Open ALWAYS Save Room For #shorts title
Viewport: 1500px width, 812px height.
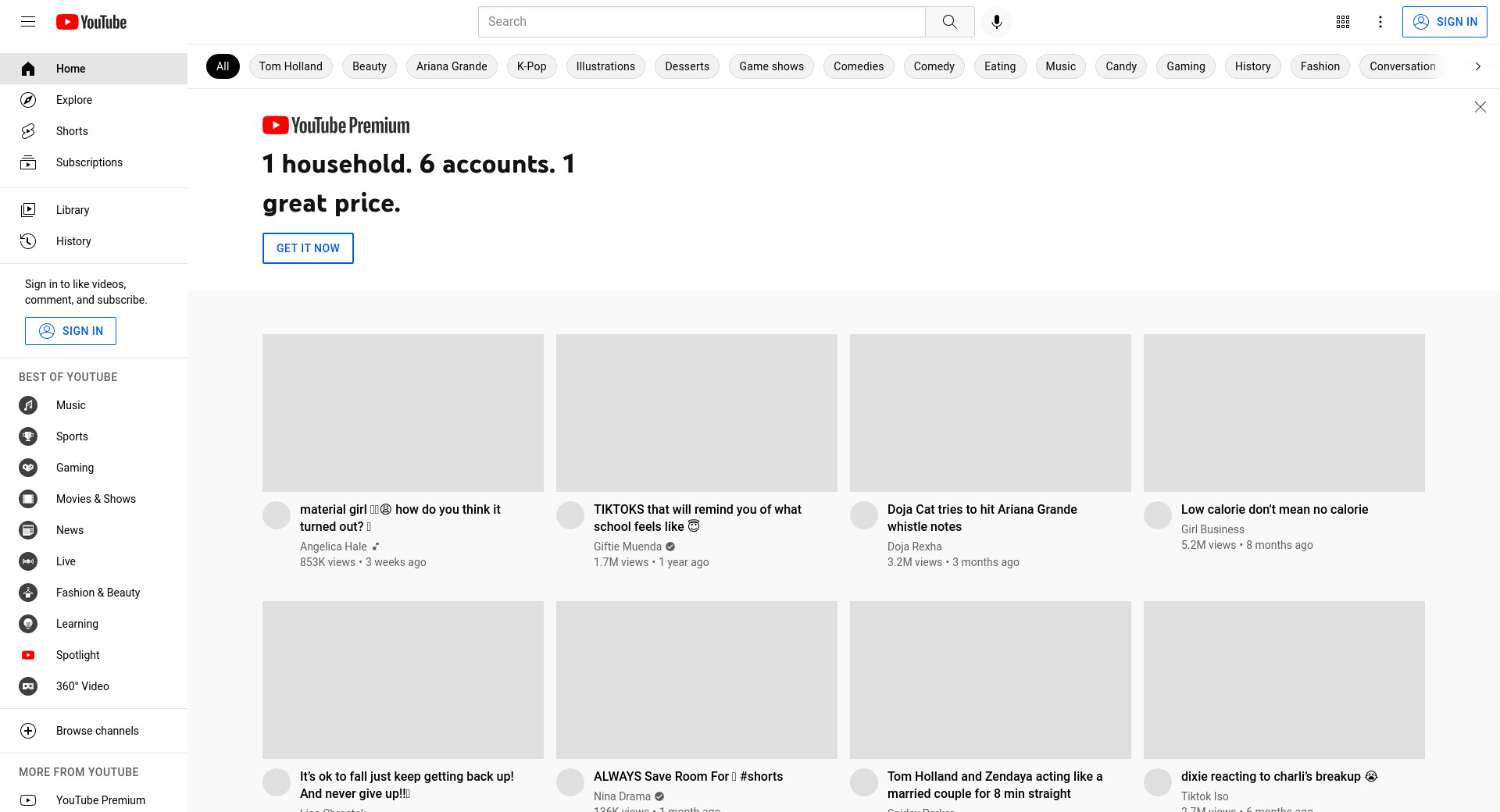tap(688, 776)
